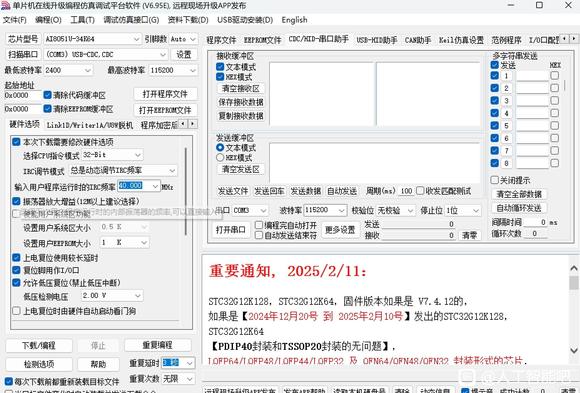The height and width of the screenshot is (393, 580).
Task: Toggle 清除代码缓冲区 checkbox
Action: pyautogui.click(x=47, y=95)
